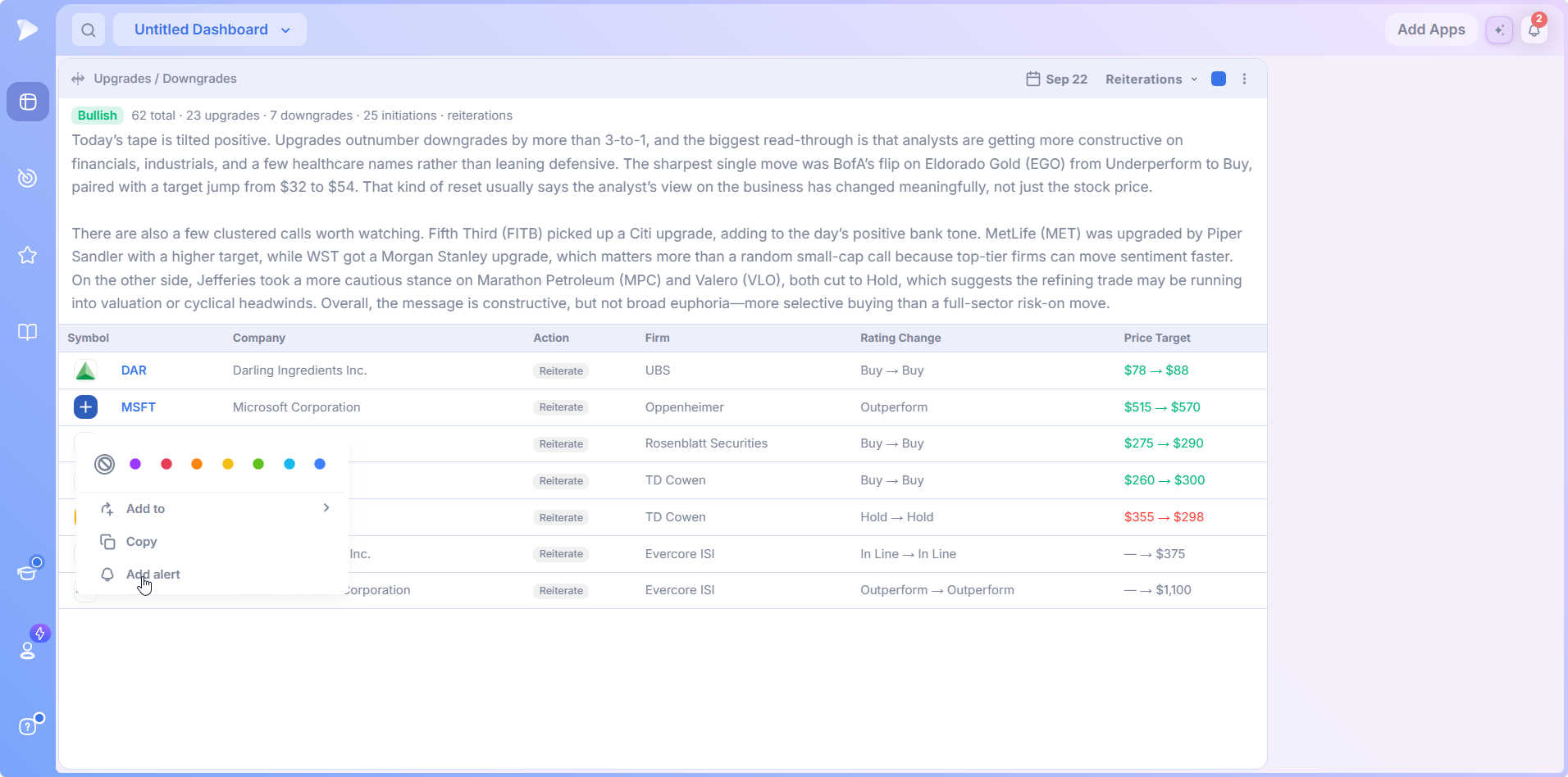Open the DAR symbol link
Viewport: 1568px width, 777px height.
tap(134, 370)
